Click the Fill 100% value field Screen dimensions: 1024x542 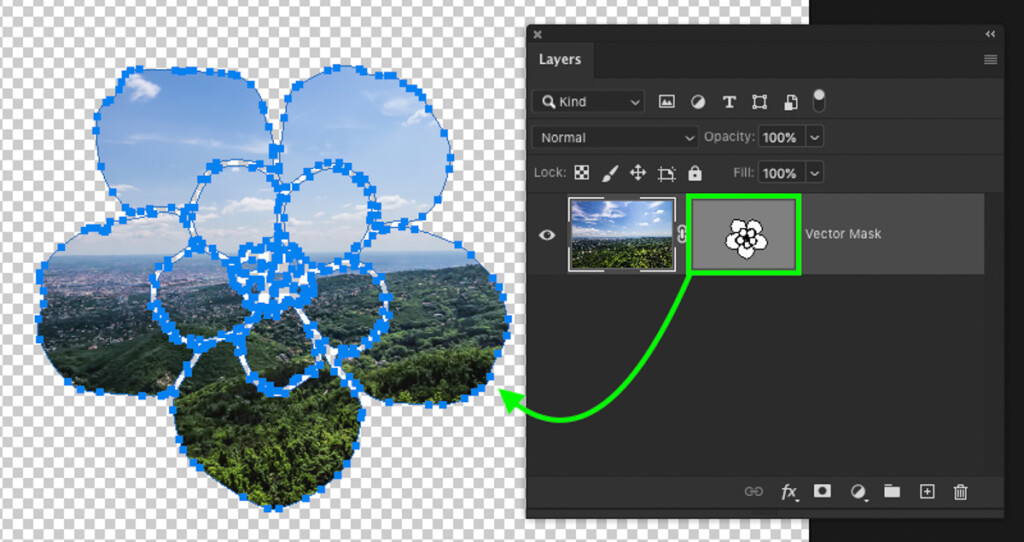pos(782,174)
